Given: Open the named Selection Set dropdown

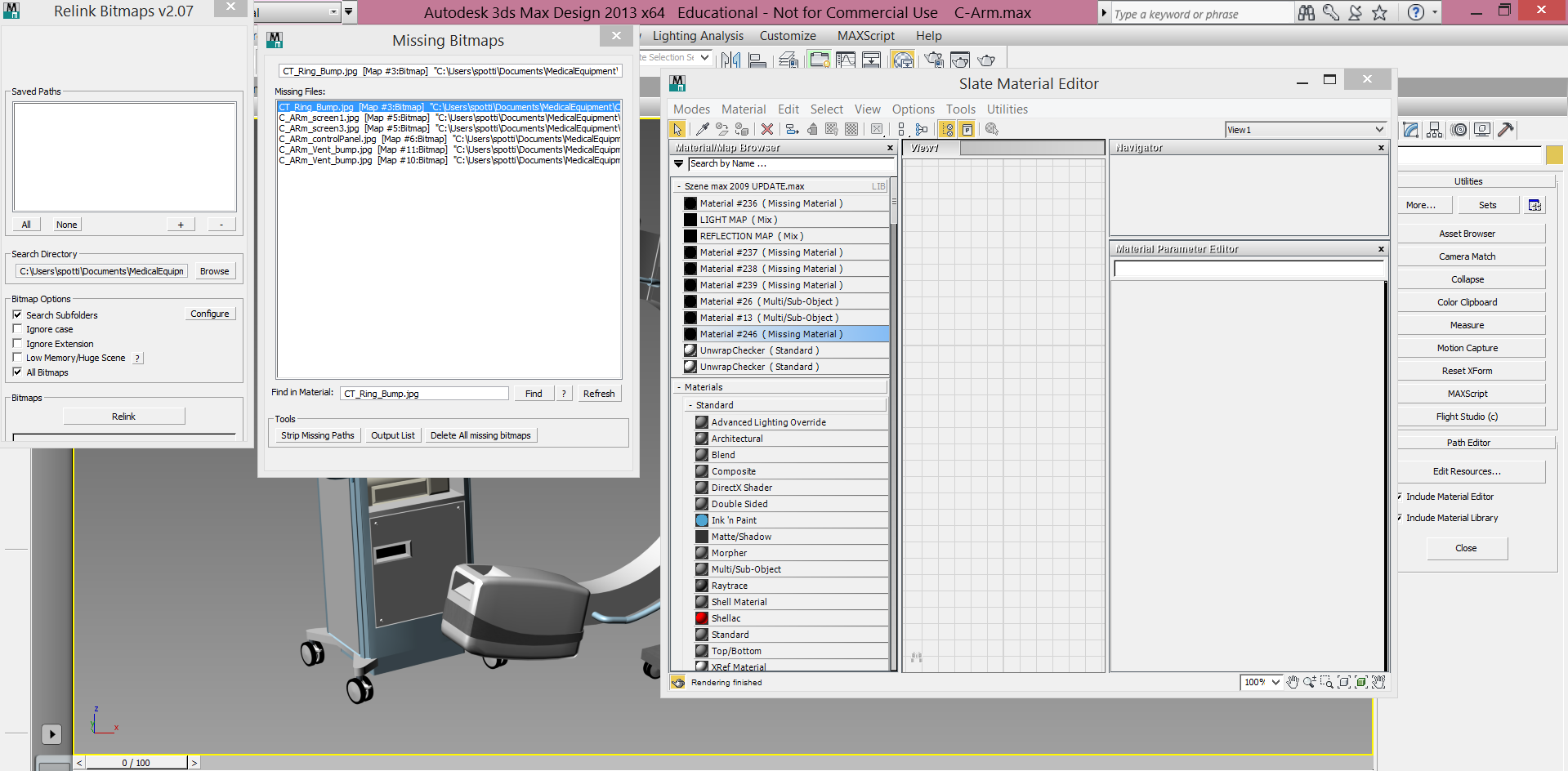Looking at the screenshot, I should point(704,58).
